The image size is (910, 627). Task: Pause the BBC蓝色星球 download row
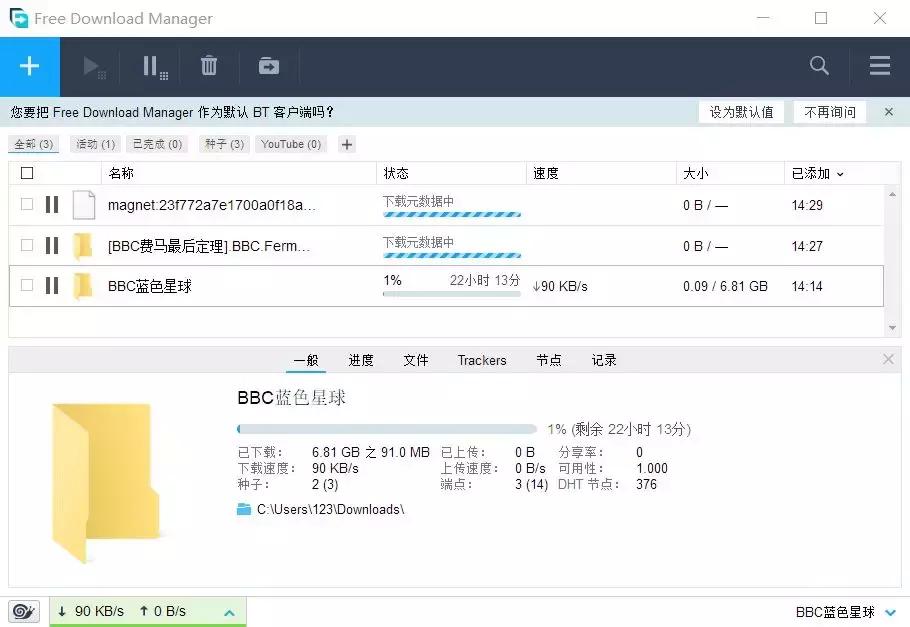pos(51,286)
